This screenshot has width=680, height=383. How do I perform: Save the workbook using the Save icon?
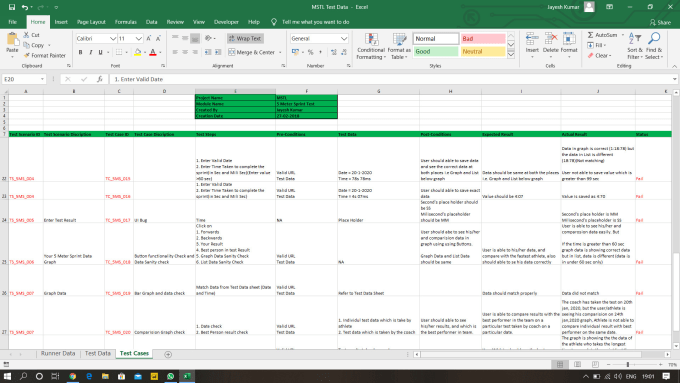pyautogui.click(x=12, y=7)
